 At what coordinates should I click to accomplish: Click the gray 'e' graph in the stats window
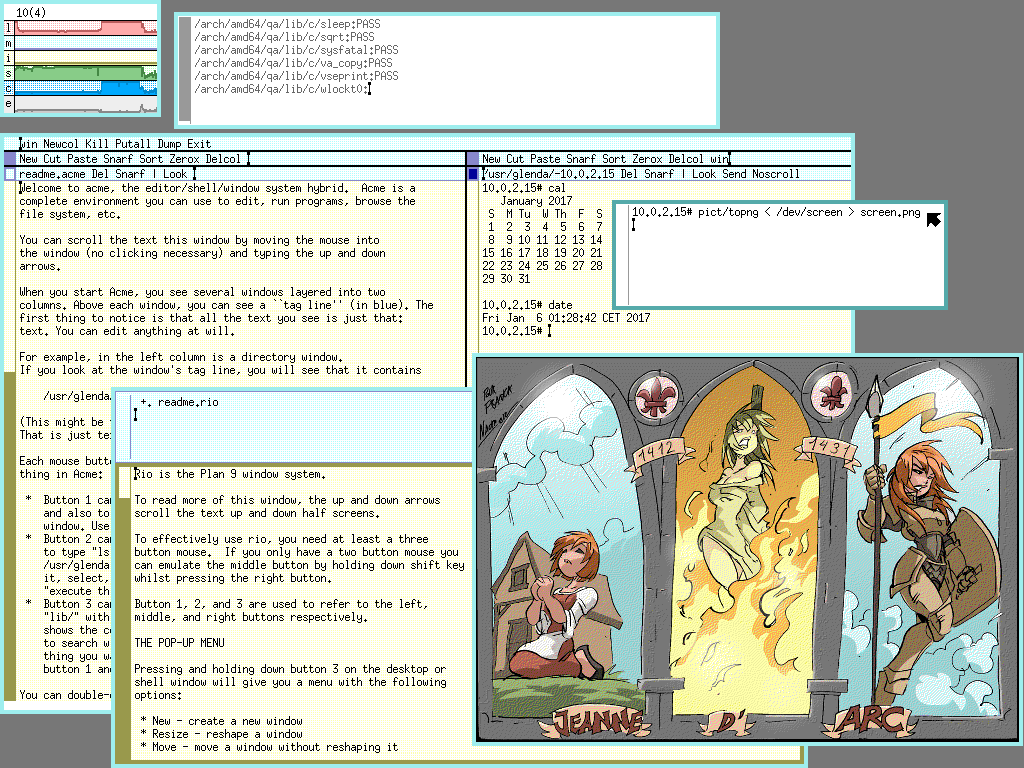[x=86, y=104]
